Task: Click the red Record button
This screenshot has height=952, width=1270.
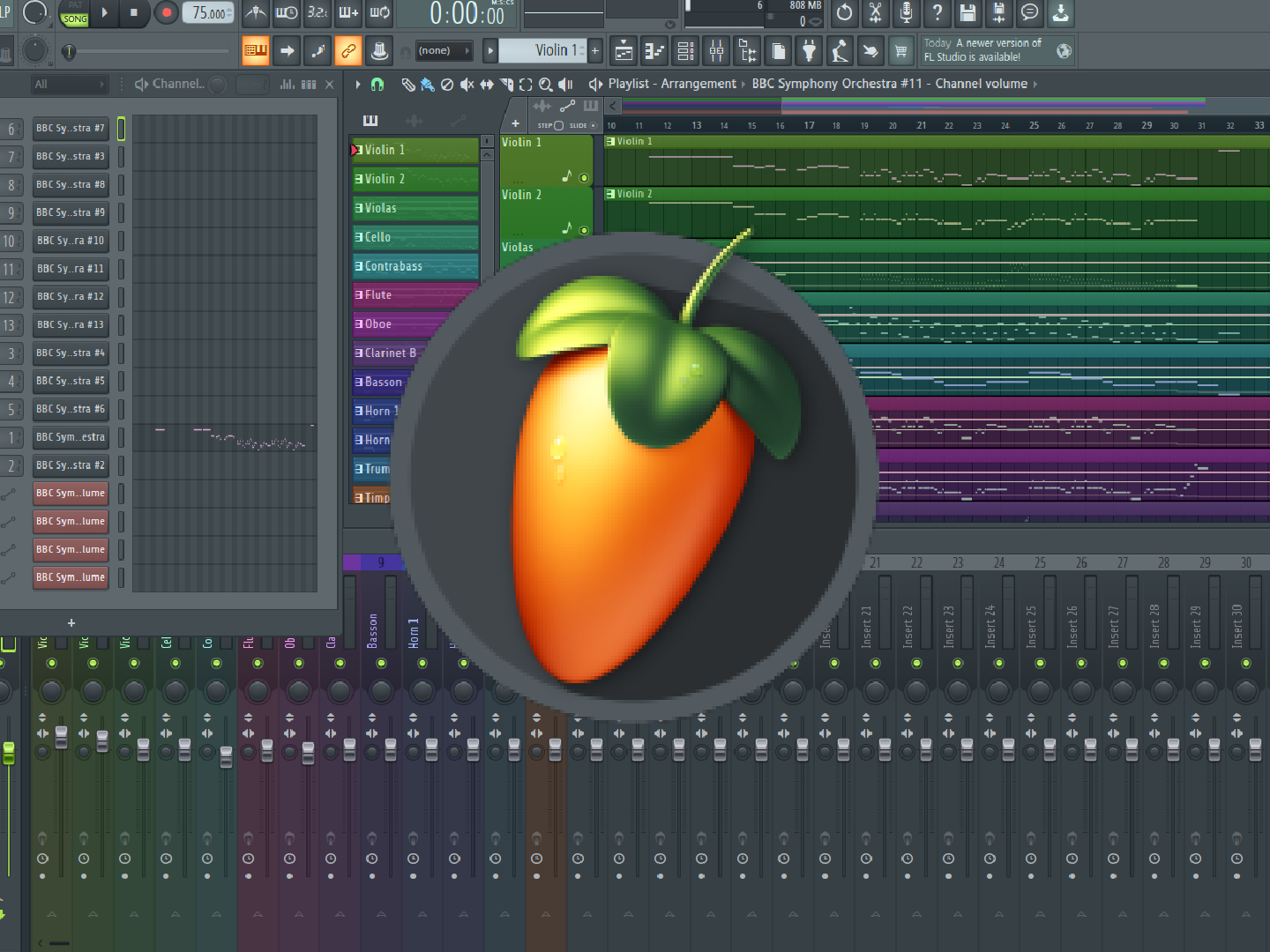Action: 166,13
